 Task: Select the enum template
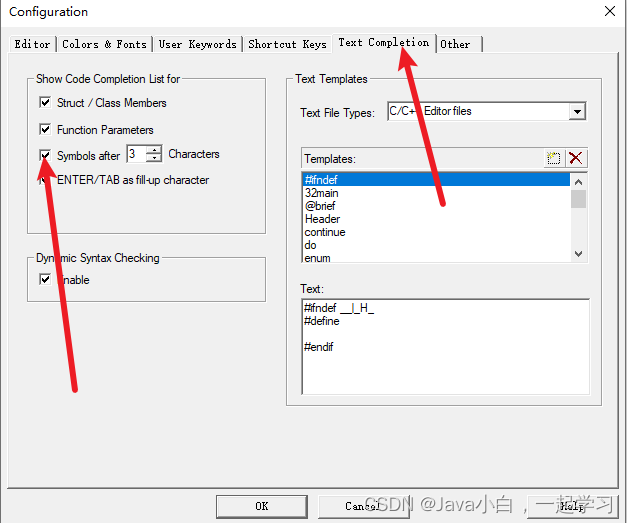click(436, 258)
